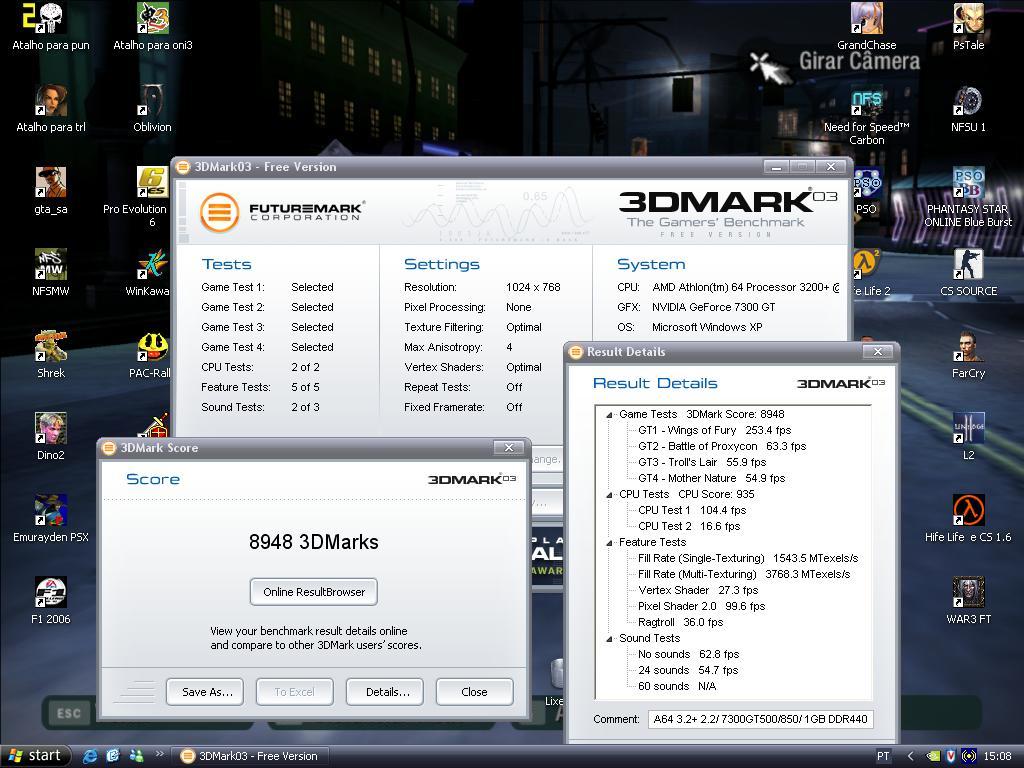Image resolution: width=1024 pixels, height=768 pixels.
Task: Click the 3DMark03 taskbar button
Action: (x=251, y=756)
